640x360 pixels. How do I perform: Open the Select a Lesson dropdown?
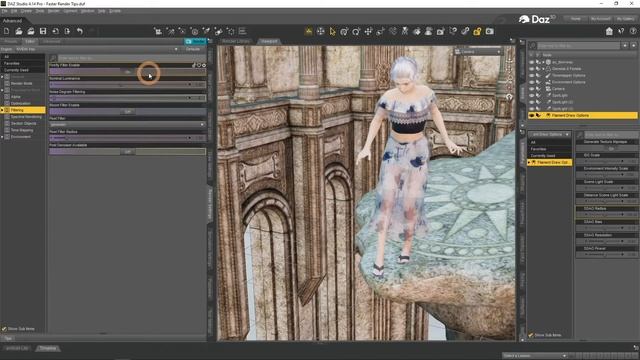click(535, 356)
